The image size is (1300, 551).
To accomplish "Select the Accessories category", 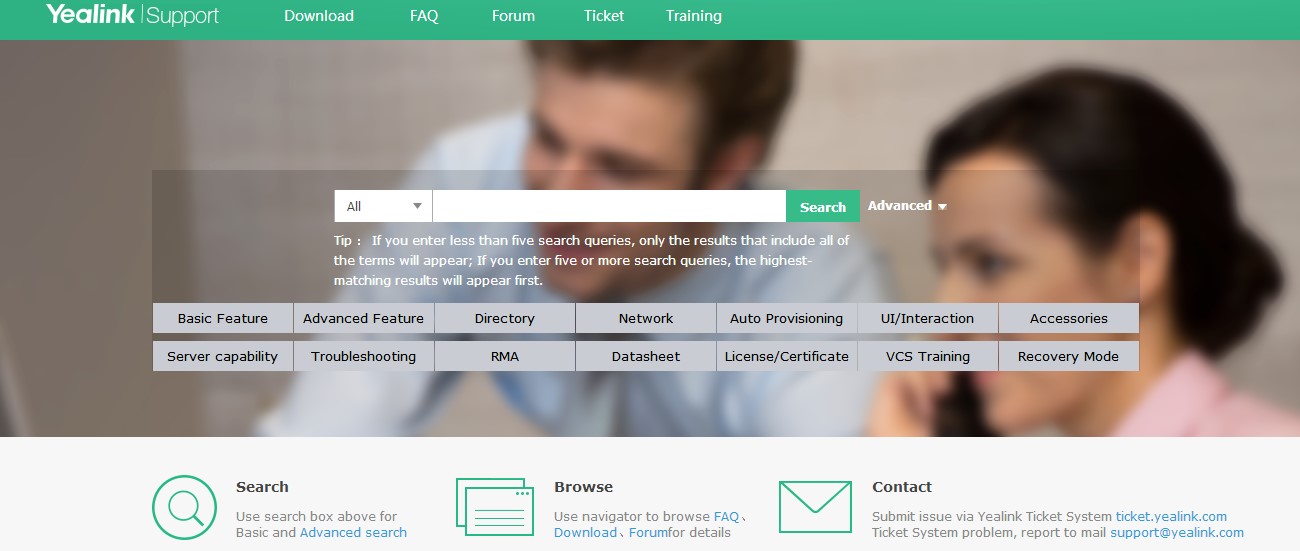I will click(x=1069, y=318).
